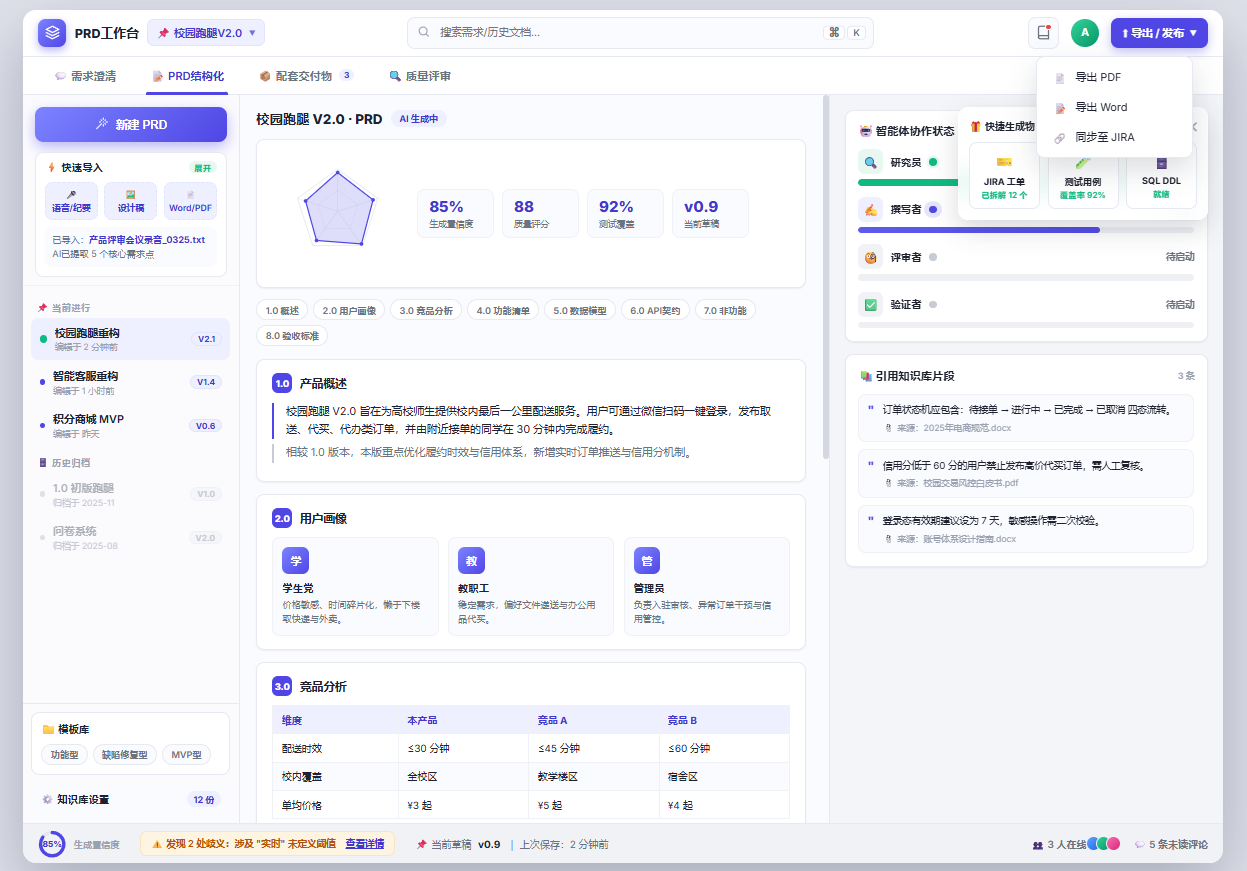Jump to the 6.0 API契约 section chip
This screenshot has height=871, width=1247.
[655, 310]
